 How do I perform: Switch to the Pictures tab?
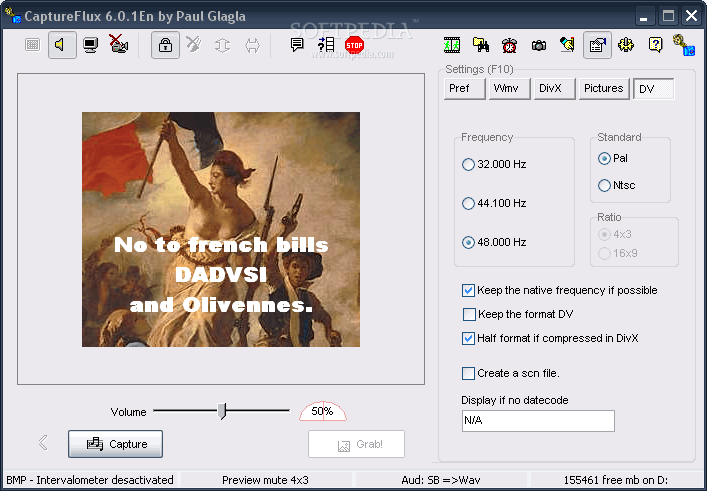[x=605, y=88]
